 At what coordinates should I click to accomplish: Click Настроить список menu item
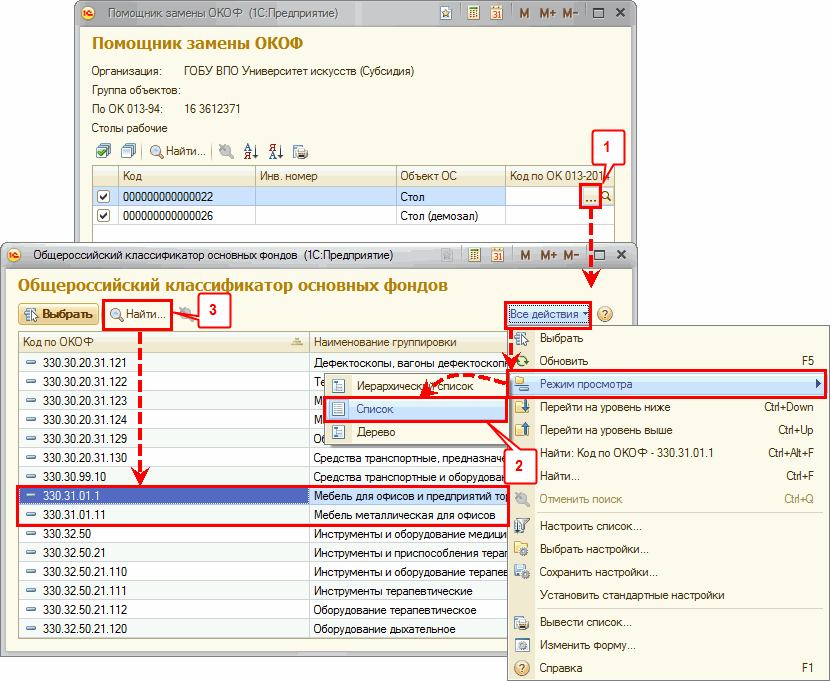pos(590,526)
